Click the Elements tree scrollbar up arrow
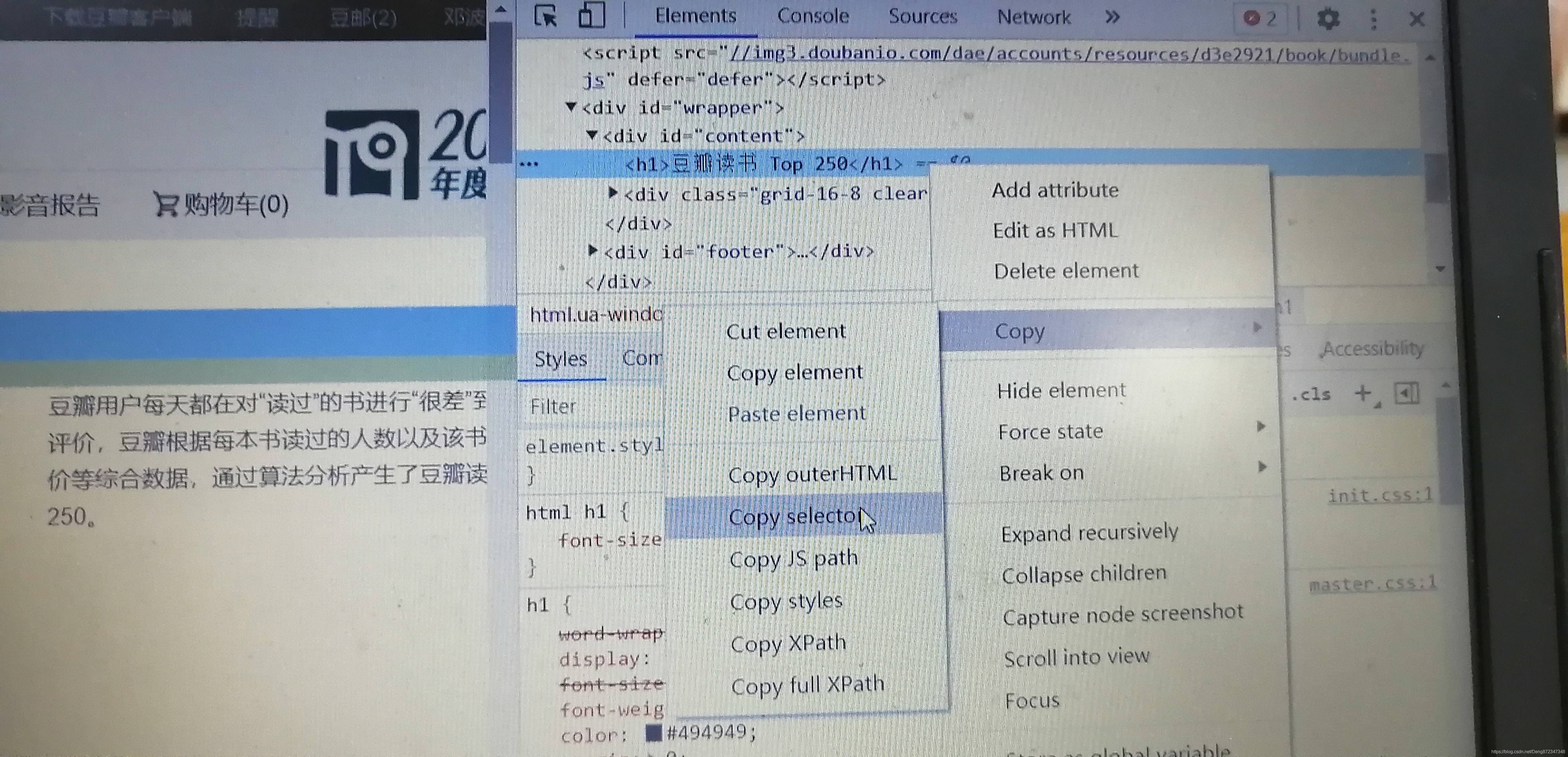Screen dimensions: 1568x757 pyautogui.click(x=1430, y=58)
